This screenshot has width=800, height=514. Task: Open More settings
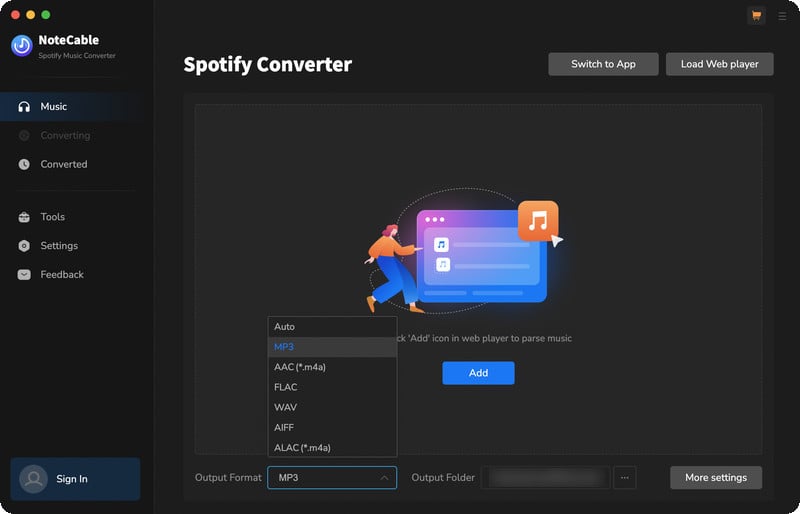(716, 478)
